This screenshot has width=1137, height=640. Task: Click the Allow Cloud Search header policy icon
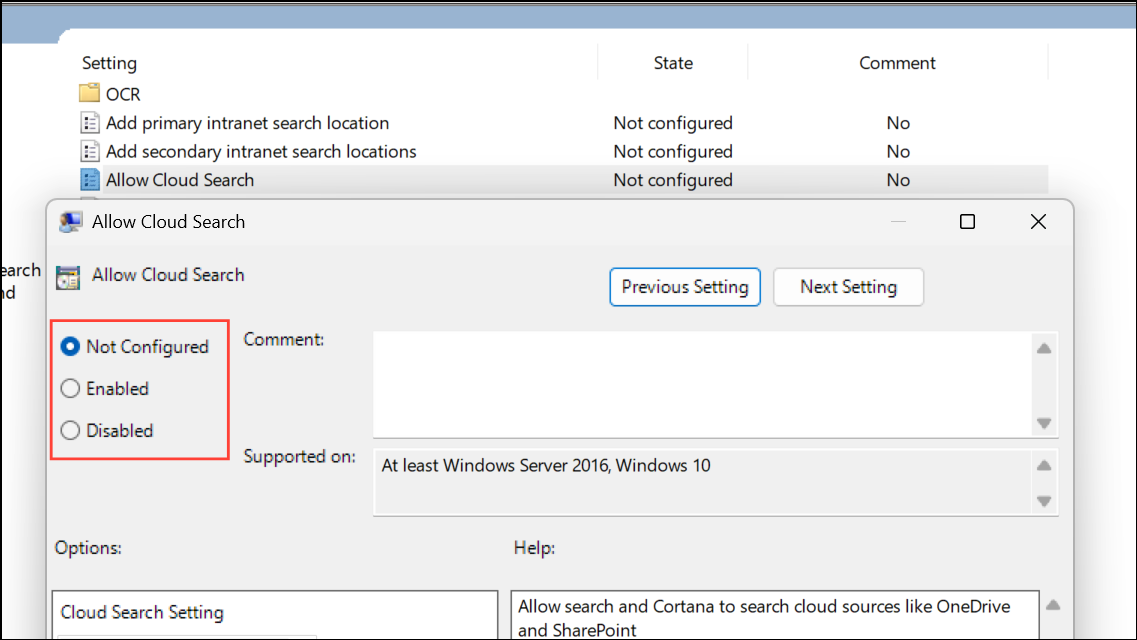[x=68, y=277]
